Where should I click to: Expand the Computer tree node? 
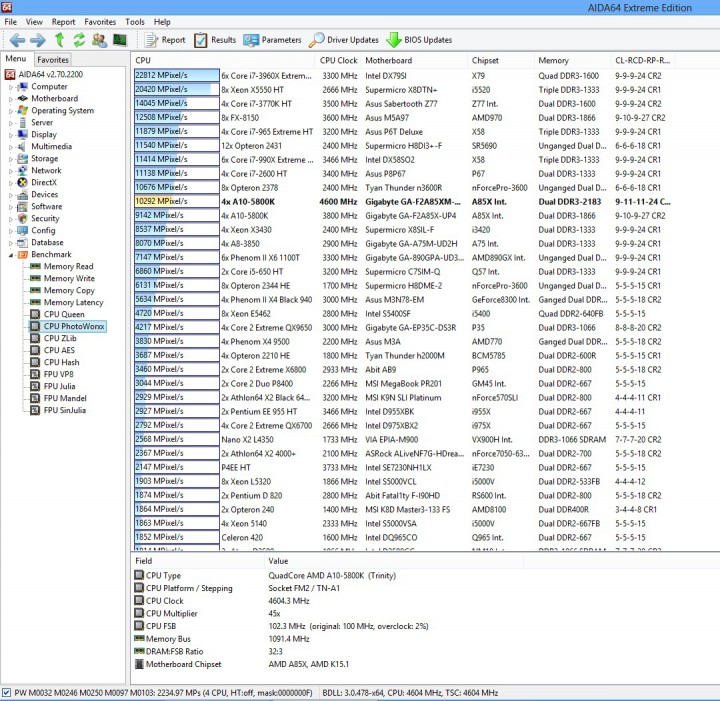pos(11,87)
